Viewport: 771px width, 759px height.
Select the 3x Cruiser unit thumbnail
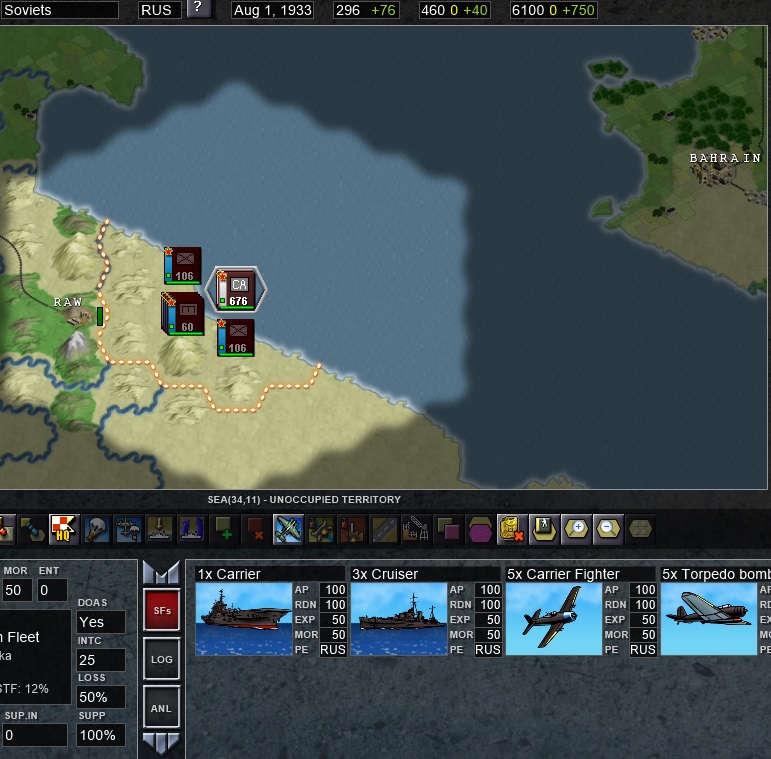pos(399,619)
